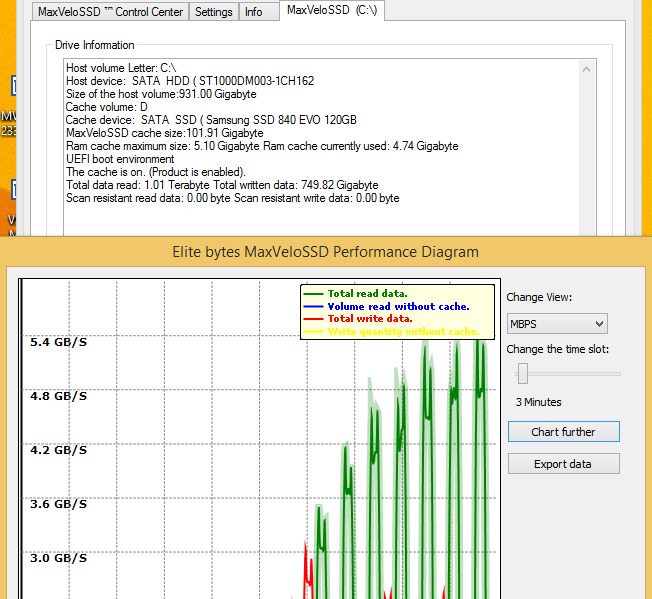The height and width of the screenshot is (599, 652).
Task: Click the 3.6 GB/S axis label
Action: 59,504
